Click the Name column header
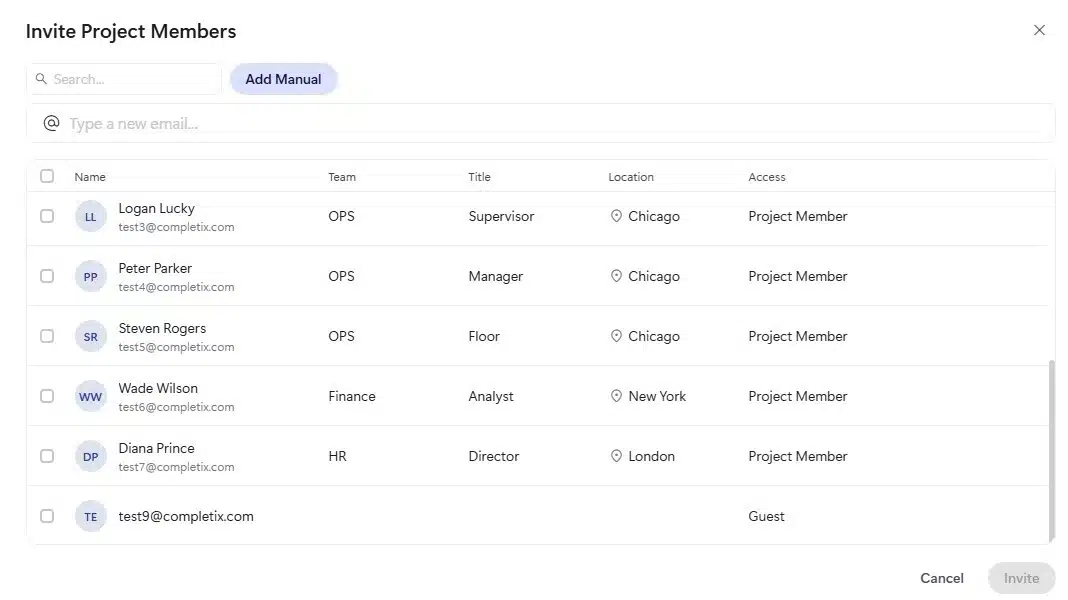 coord(89,176)
